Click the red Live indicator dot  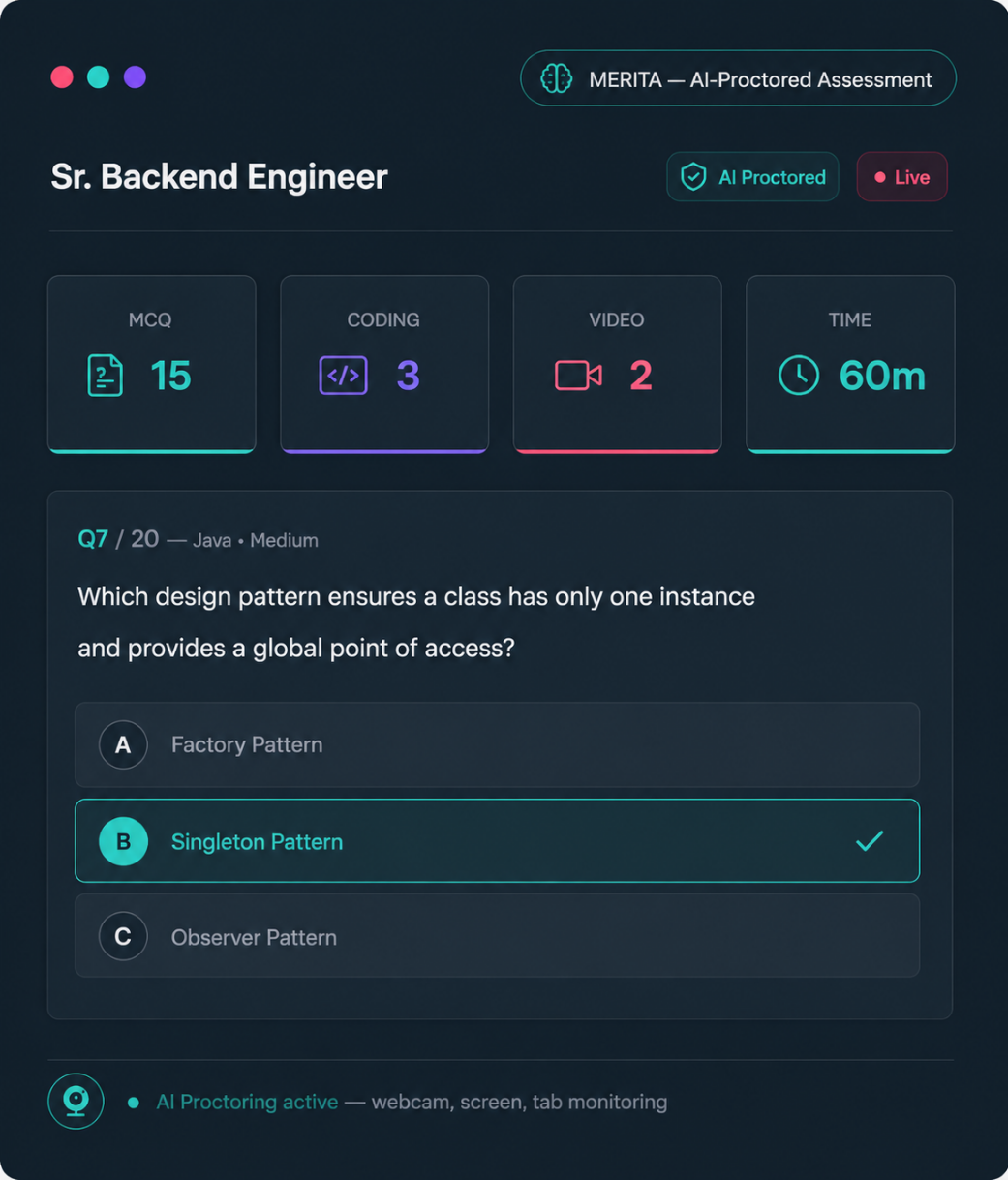click(x=880, y=177)
